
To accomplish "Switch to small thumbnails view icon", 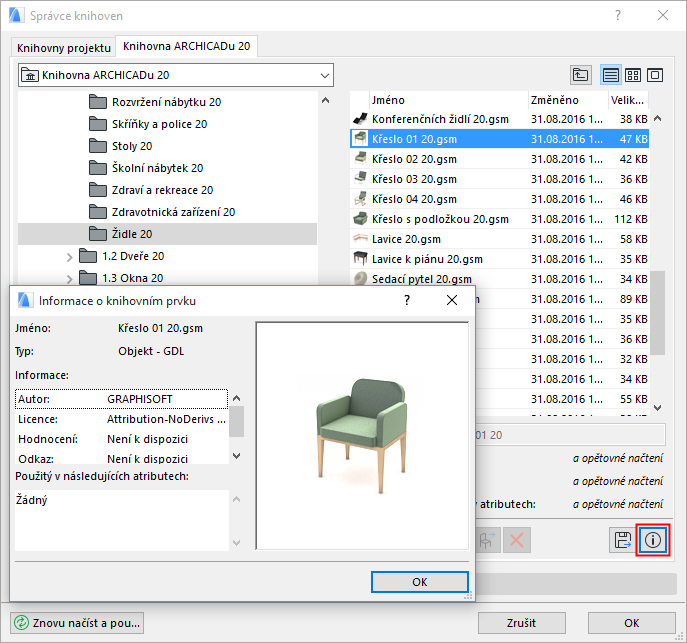I will (633, 75).
